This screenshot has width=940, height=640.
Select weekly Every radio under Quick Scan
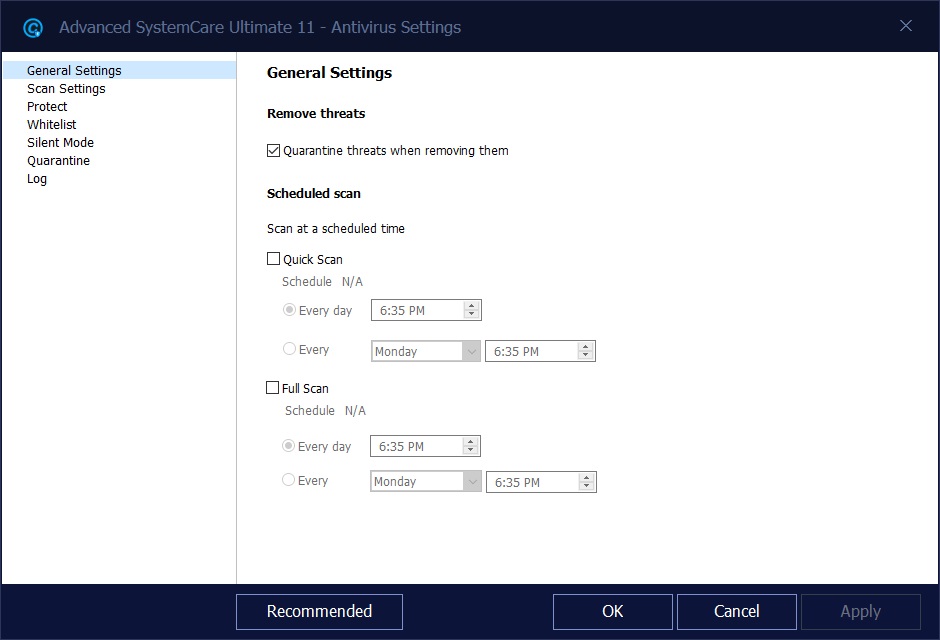[290, 349]
